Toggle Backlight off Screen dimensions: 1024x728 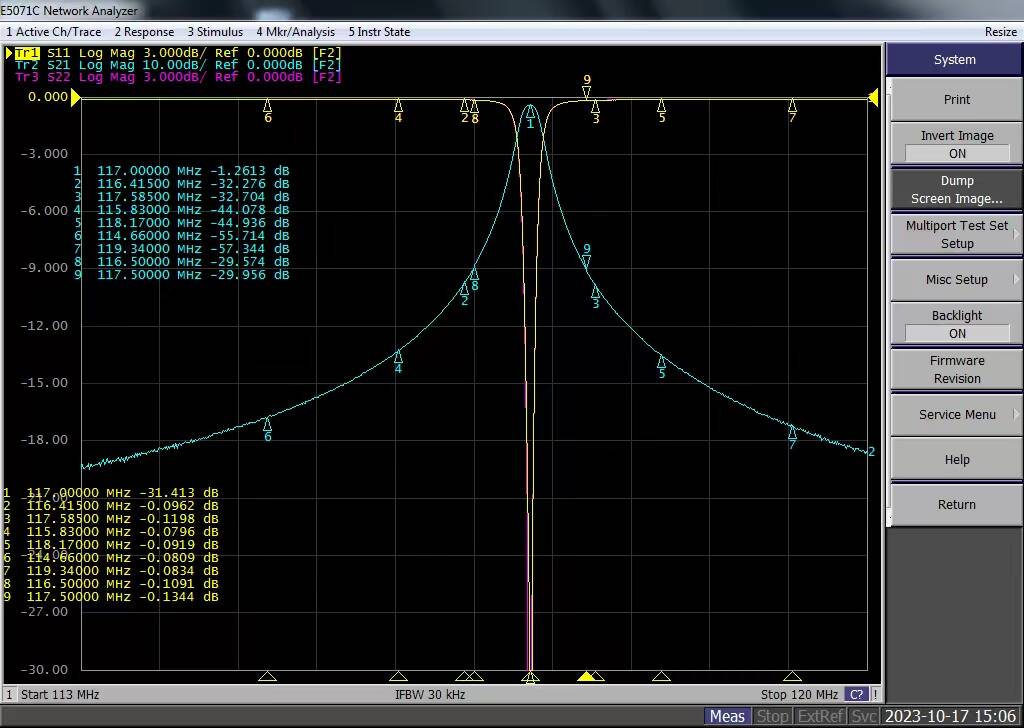pyautogui.click(x=955, y=323)
